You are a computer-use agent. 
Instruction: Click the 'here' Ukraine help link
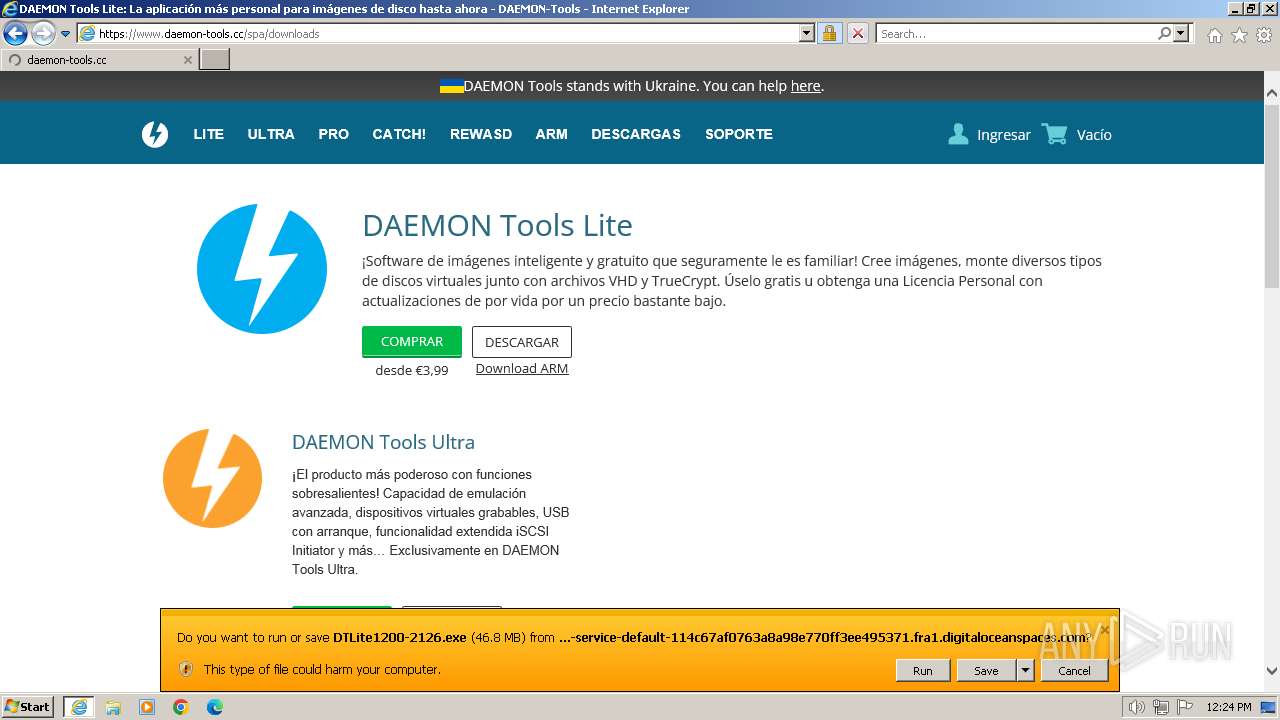[x=805, y=86]
